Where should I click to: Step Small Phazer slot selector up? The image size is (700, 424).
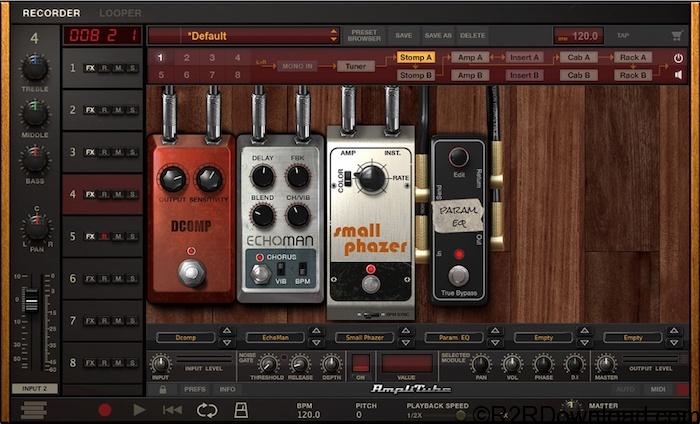point(405,331)
